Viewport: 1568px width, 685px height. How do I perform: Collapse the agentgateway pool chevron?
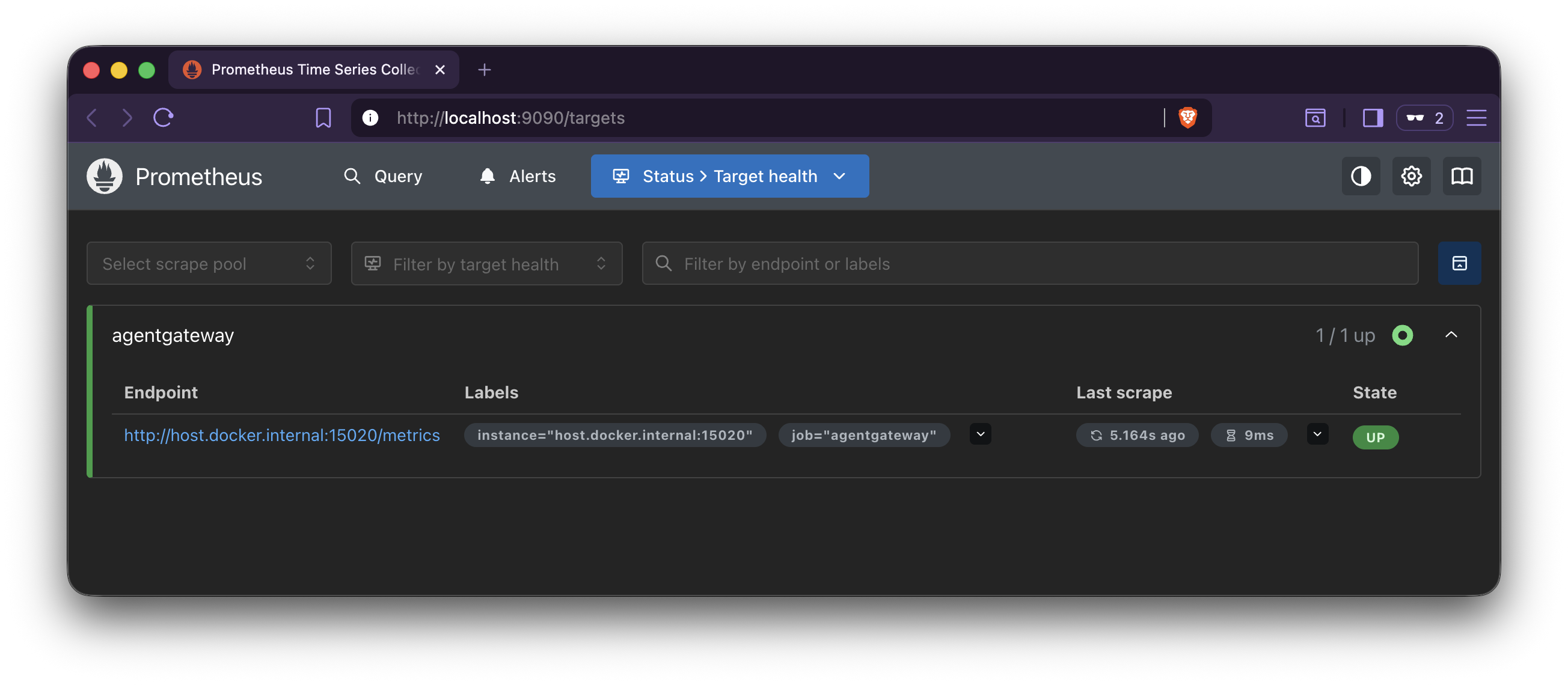[x=1451, y=335]
